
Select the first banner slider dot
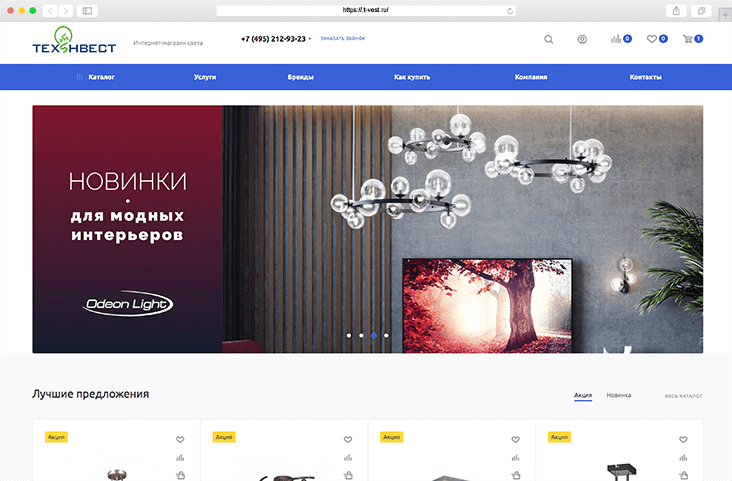tap(348, 336)
